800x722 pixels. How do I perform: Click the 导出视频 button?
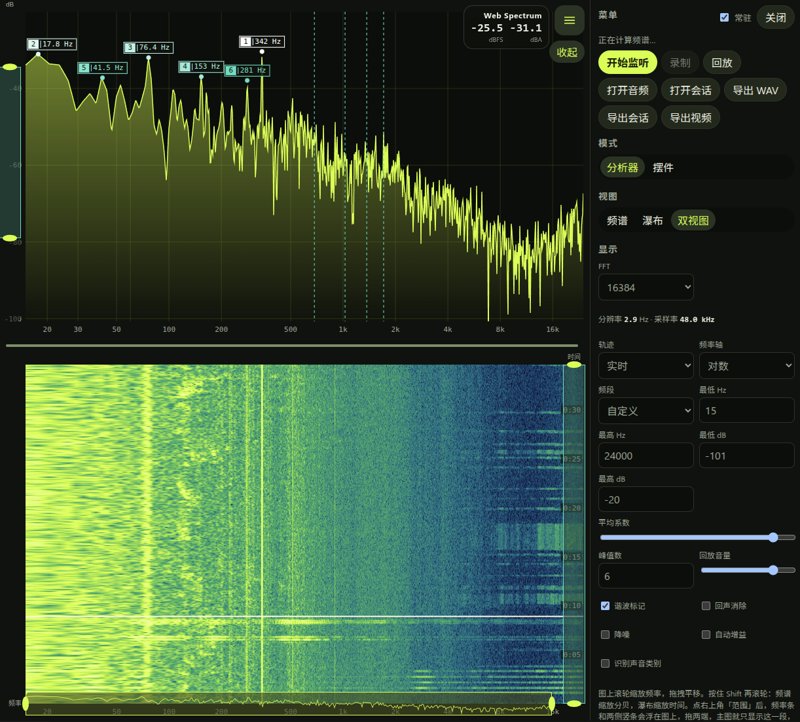click(690, 118)
